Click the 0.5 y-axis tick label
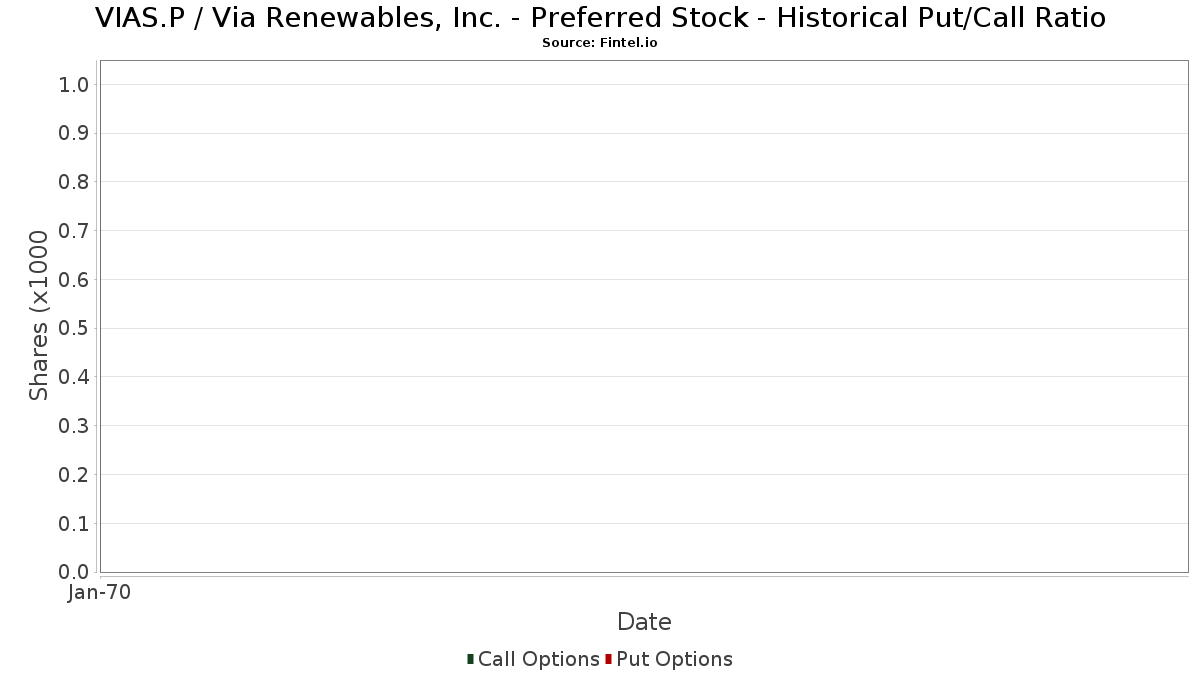 coord(75,329)
